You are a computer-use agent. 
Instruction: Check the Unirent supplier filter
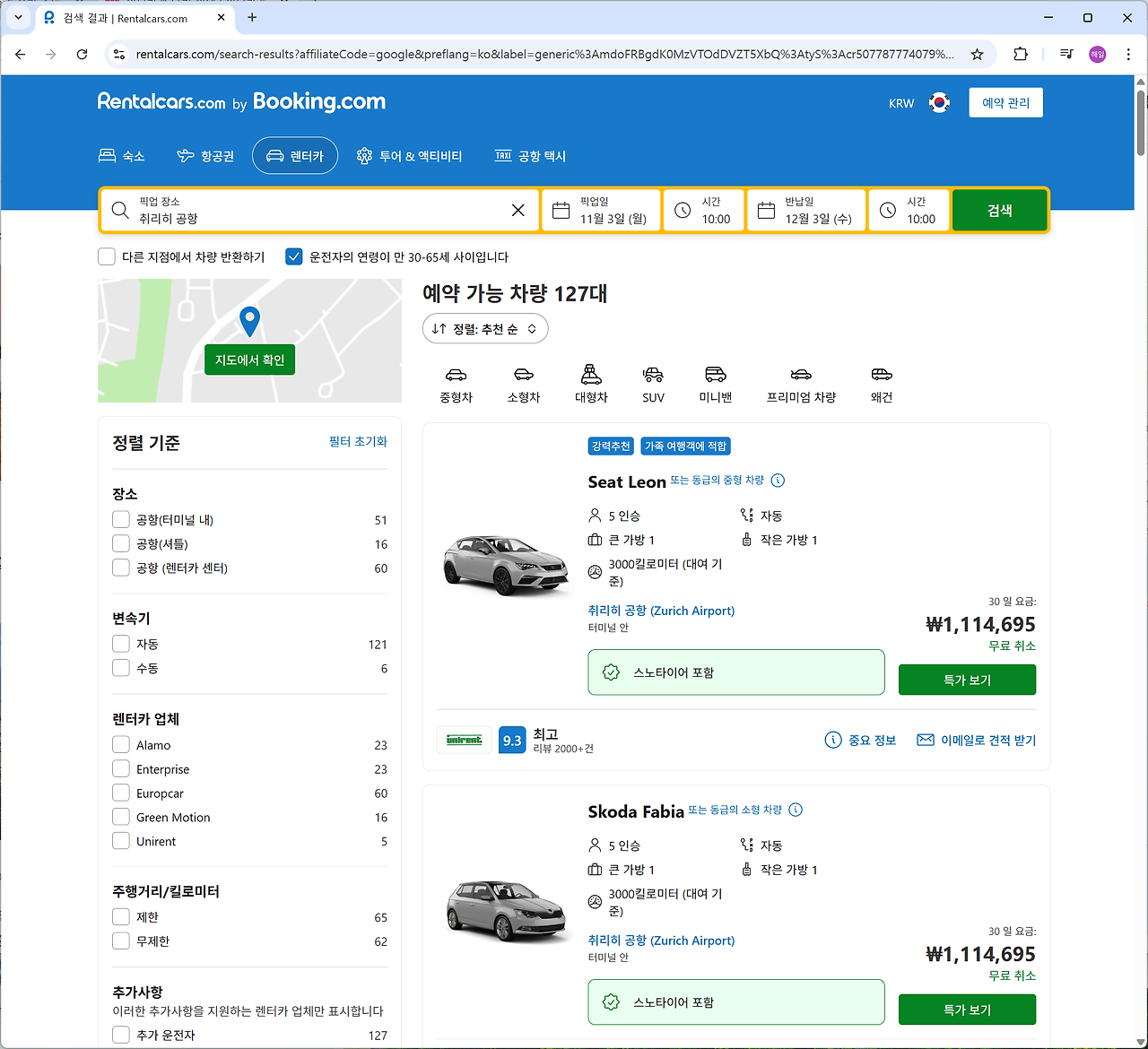121,841
